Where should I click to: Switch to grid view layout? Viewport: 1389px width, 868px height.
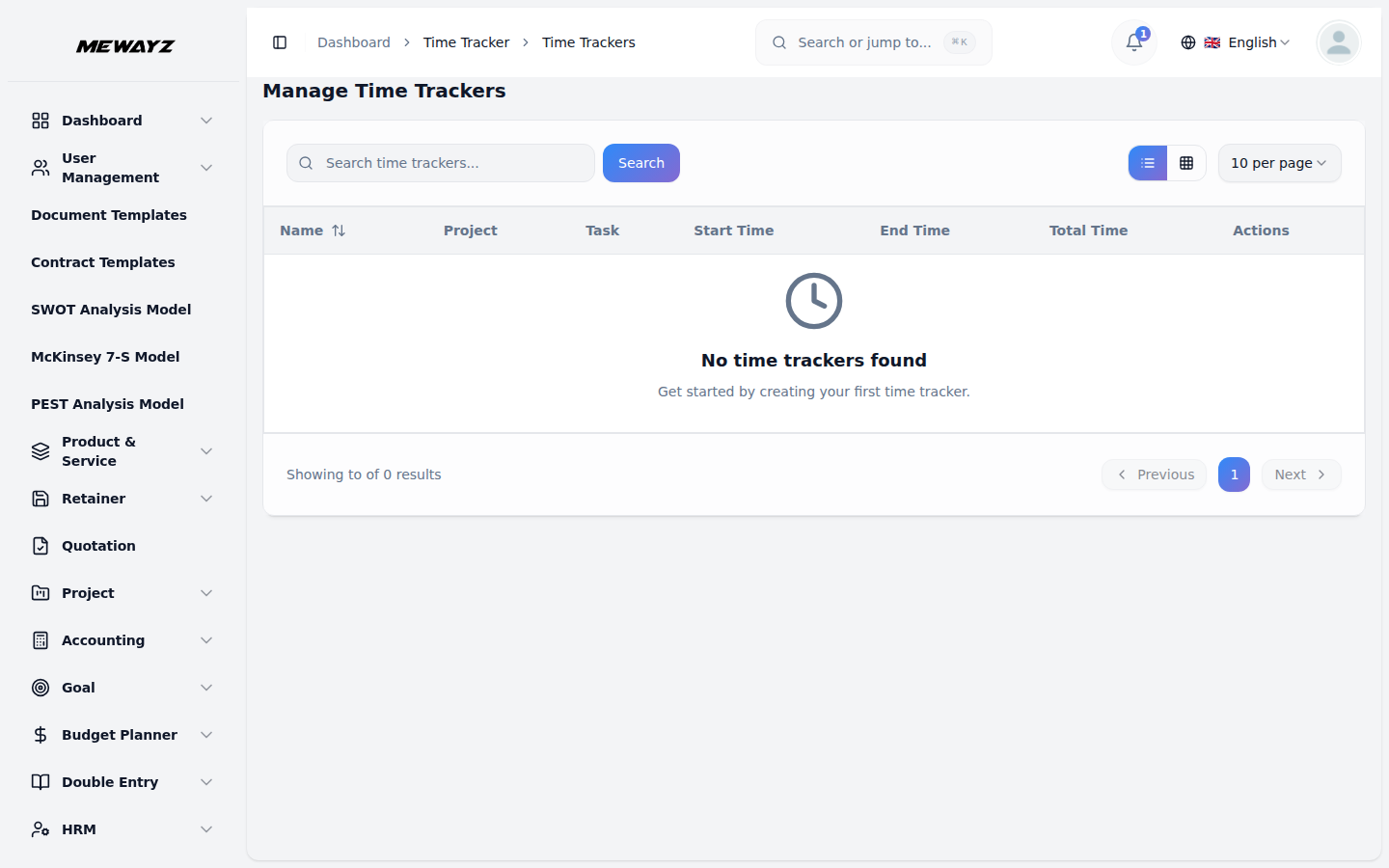coord(1187,163)
